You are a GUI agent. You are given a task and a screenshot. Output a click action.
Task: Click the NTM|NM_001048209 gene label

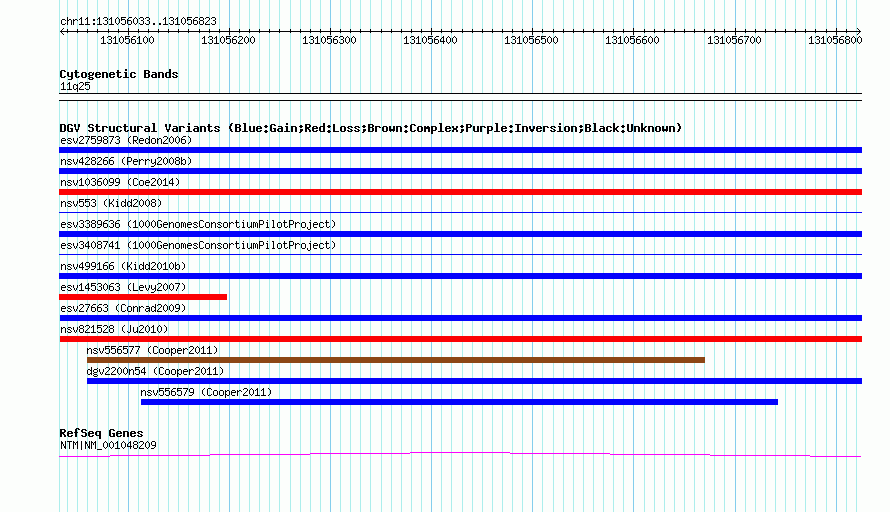(x=108, y=446)
